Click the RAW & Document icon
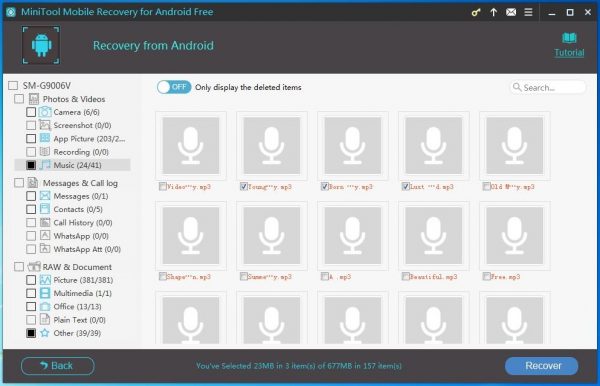600x386 pixels. coord(34,266)
